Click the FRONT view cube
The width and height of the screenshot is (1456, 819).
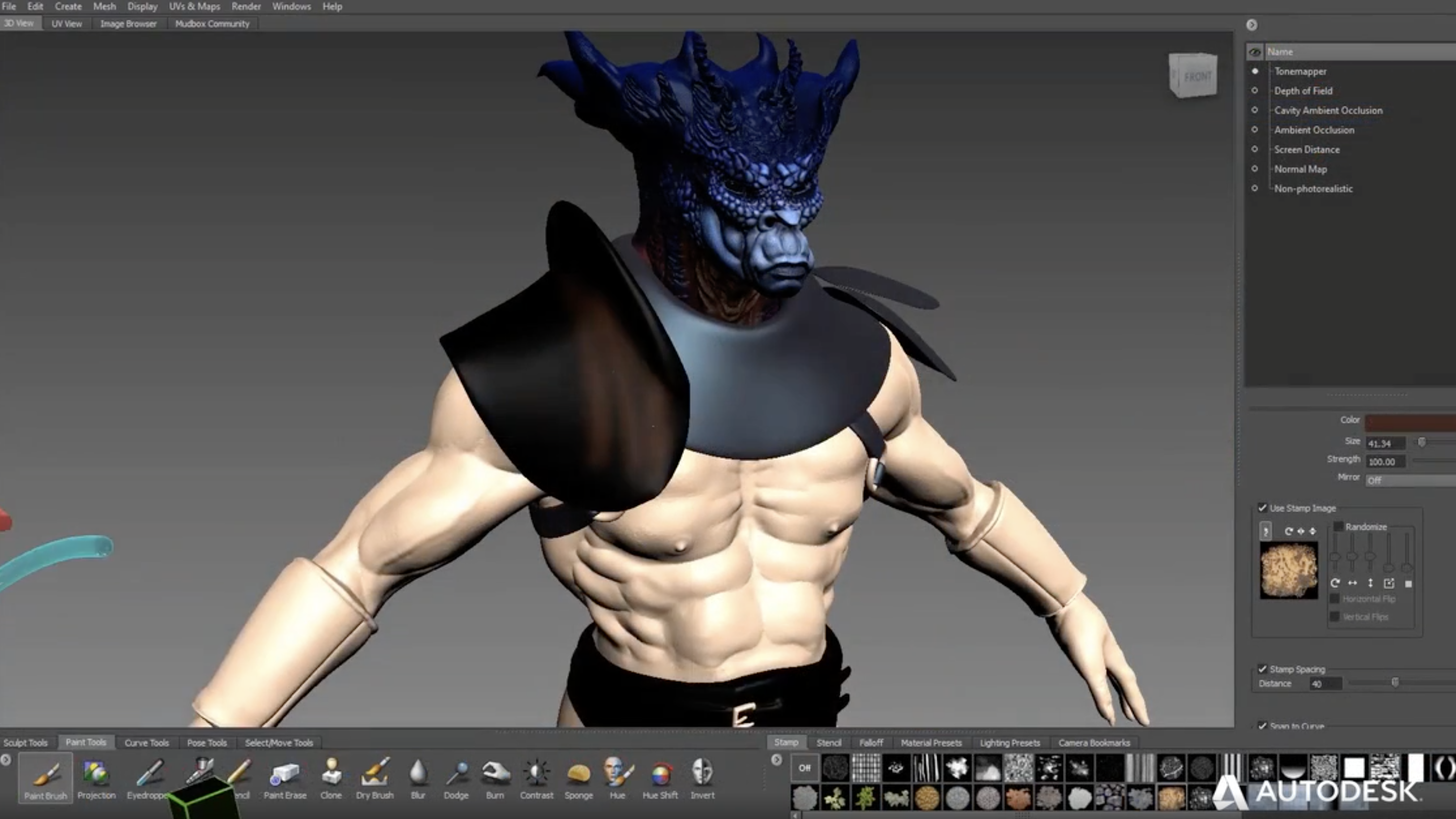coord(1193,76)
